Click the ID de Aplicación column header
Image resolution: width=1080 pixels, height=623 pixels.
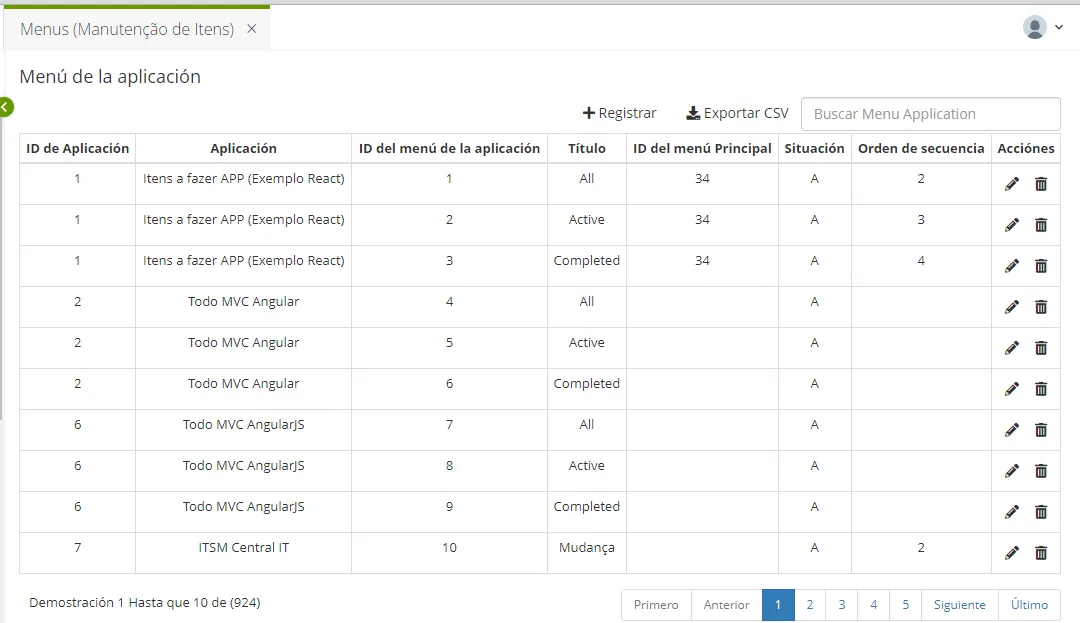78,148
